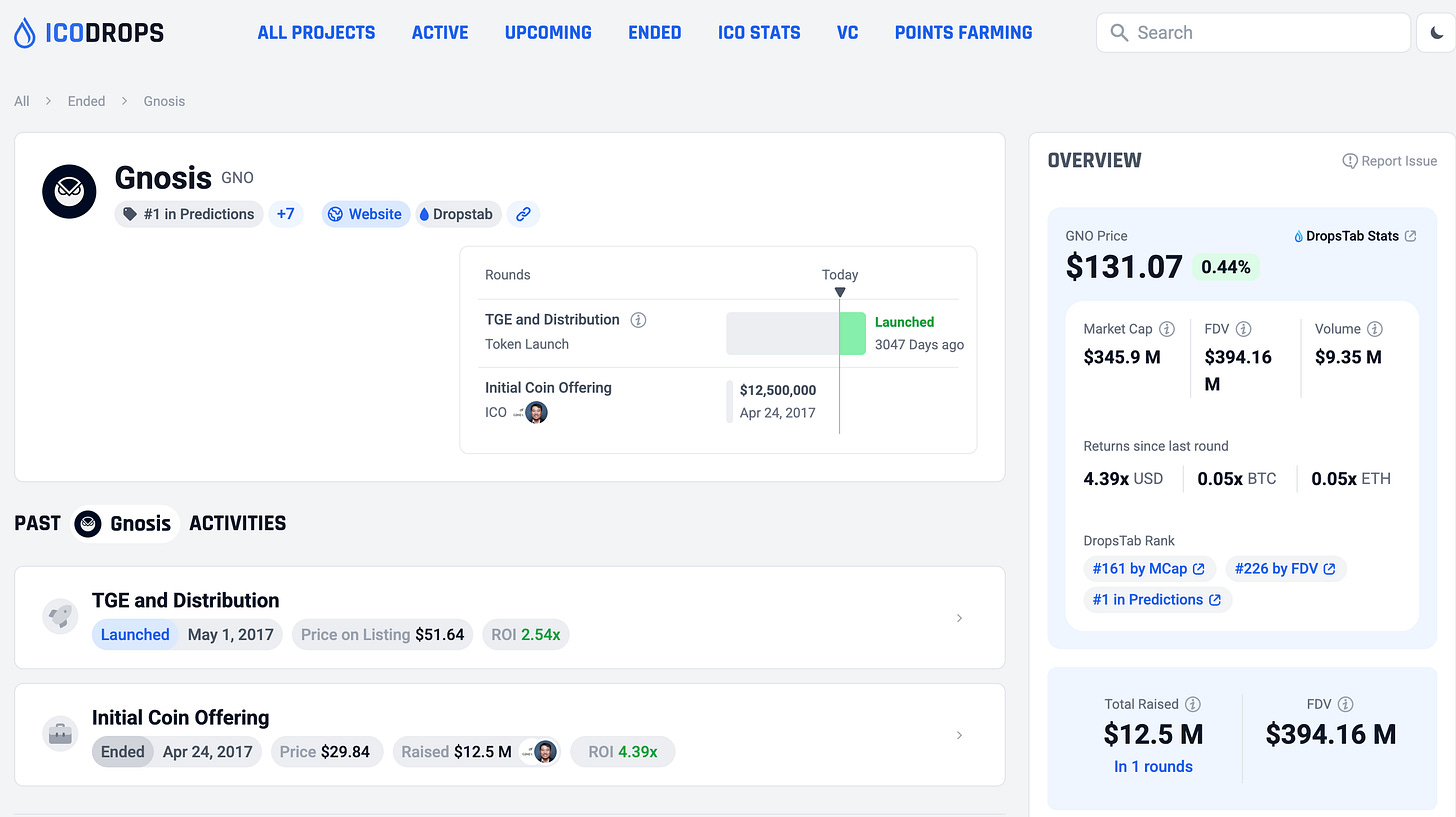Click the Ended status badge
This screenshot has height=817, width=1456.
click(x=123, y=752)
